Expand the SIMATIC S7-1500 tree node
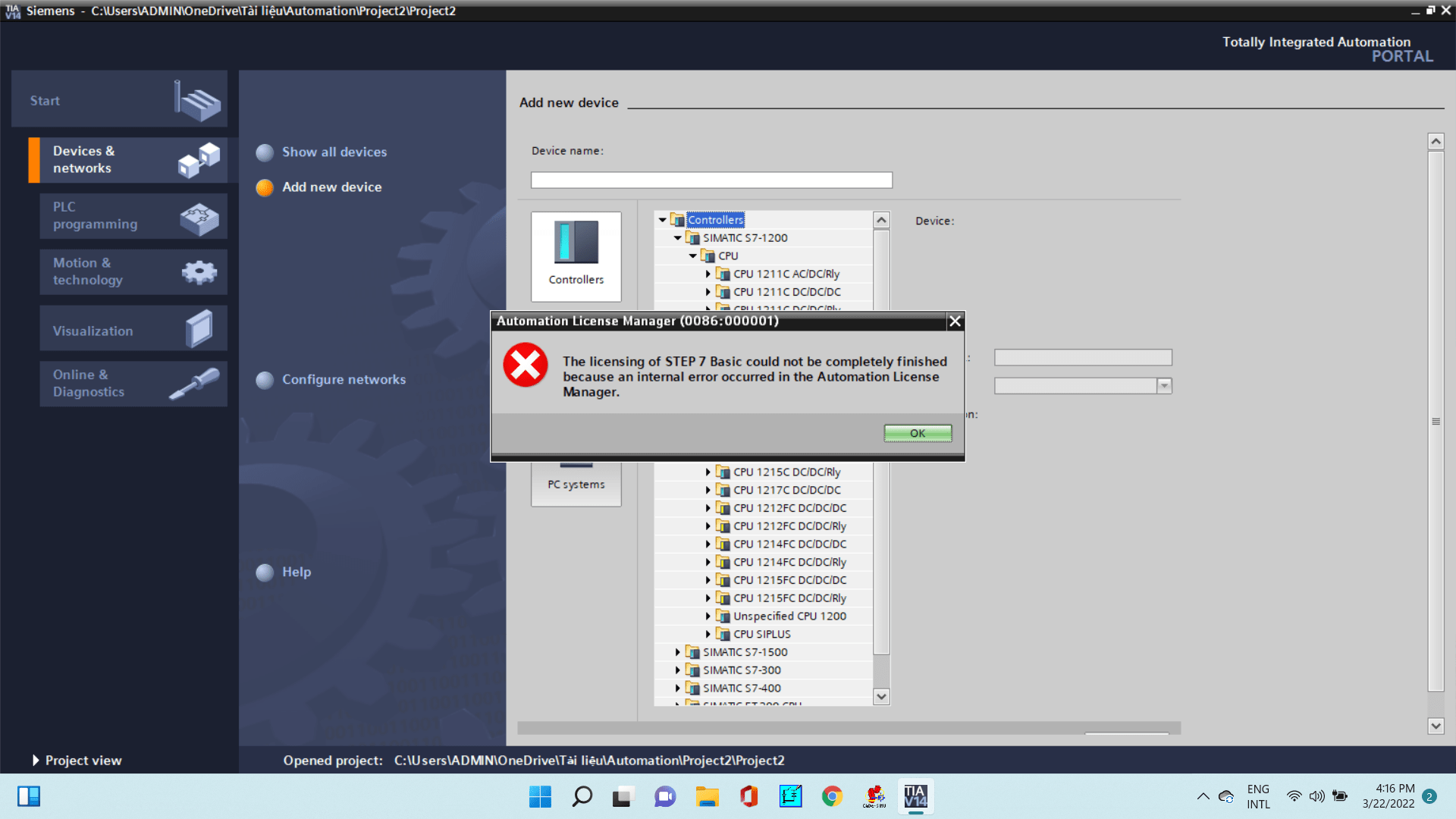 click(678, 652)
